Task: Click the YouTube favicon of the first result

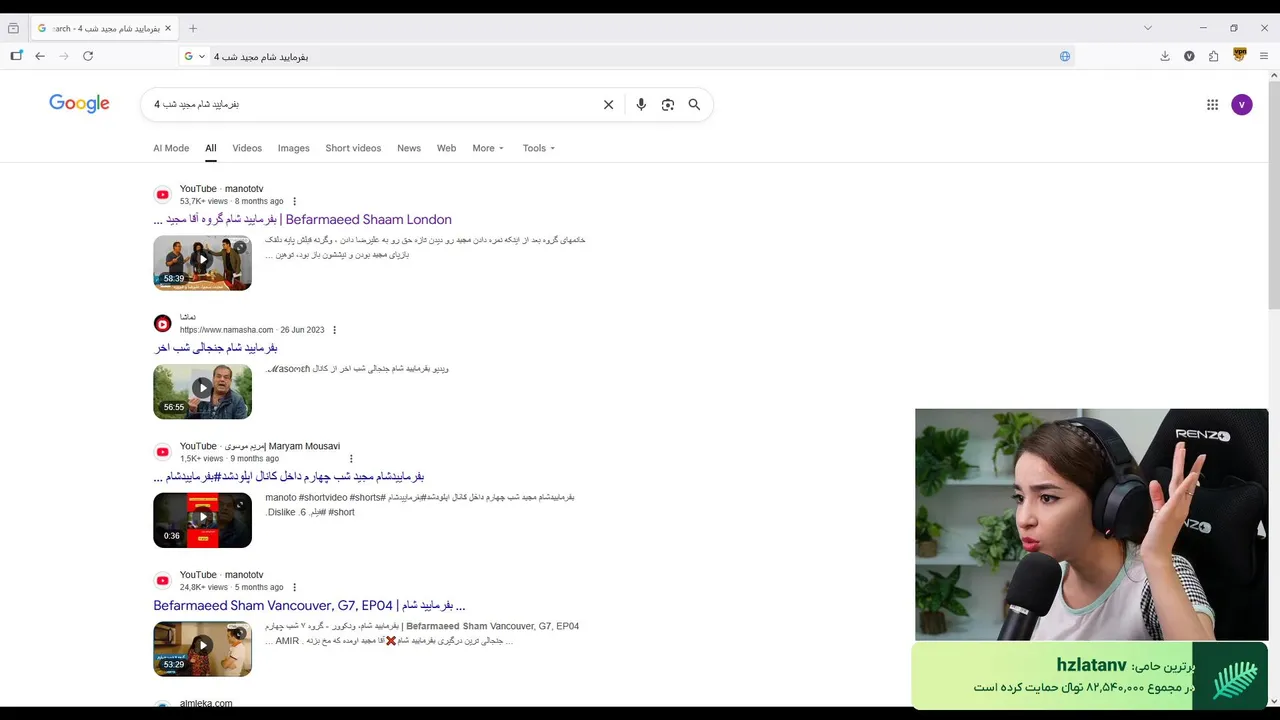Action: (x=163, y=195)
